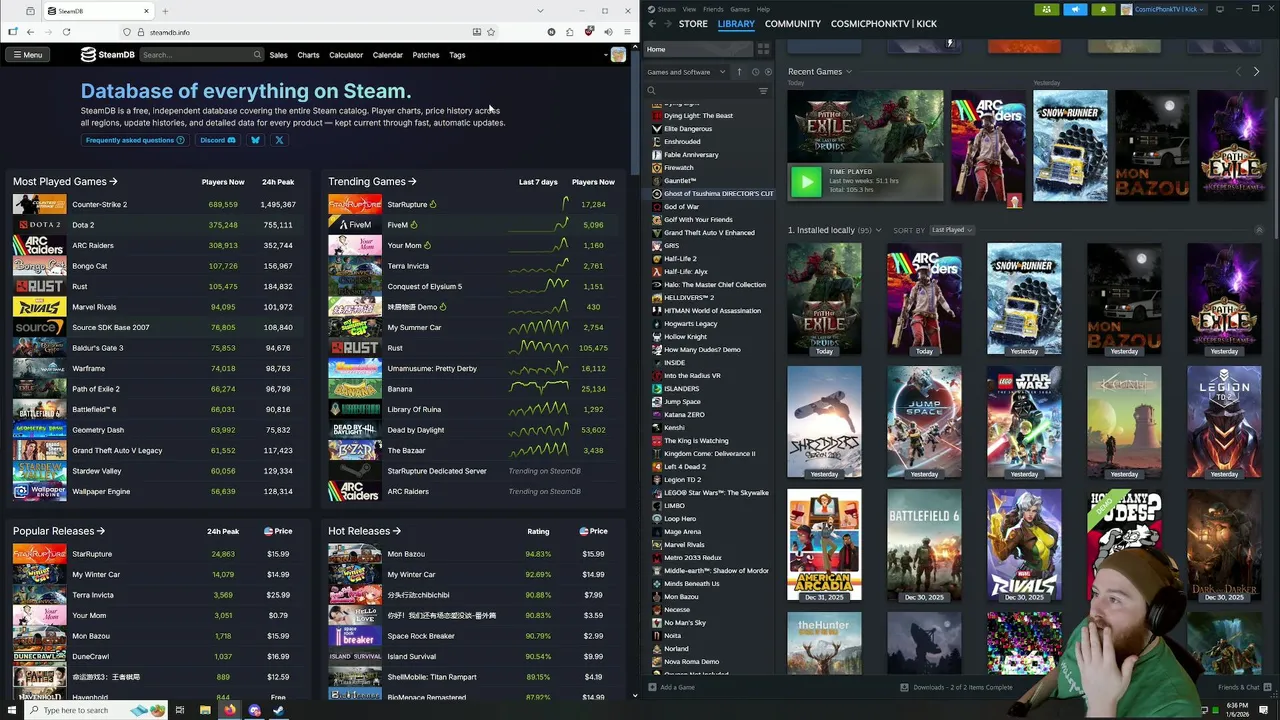The height and width of the screenshot is (720, 1280).
Task: Click Steam library search magnifier
Action: (x=652, y=91)
